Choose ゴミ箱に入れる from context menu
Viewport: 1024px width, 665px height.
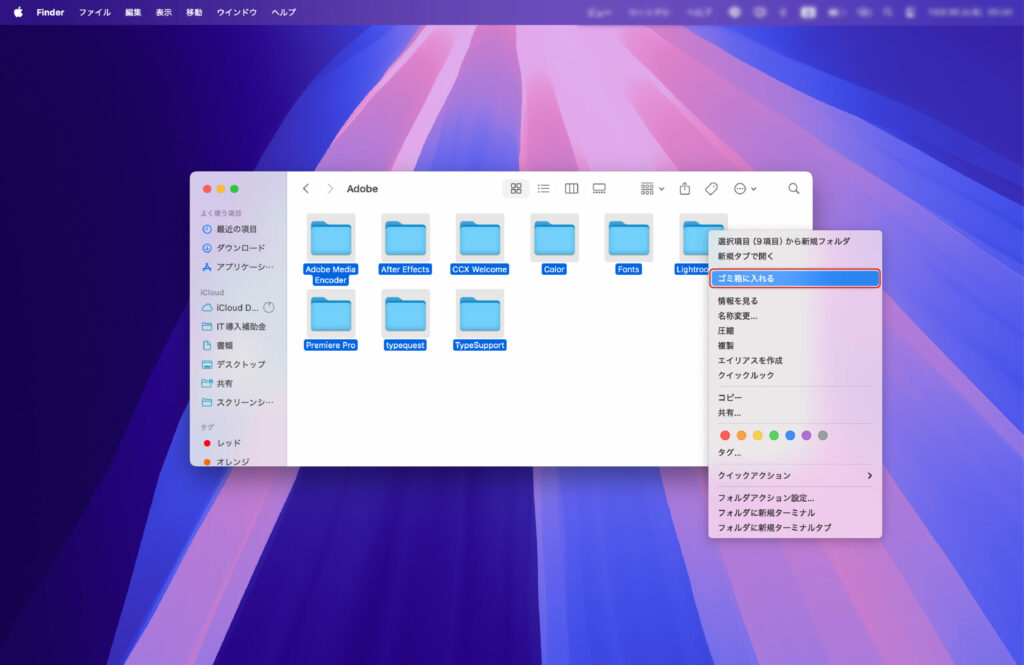(x=795, y=278)
